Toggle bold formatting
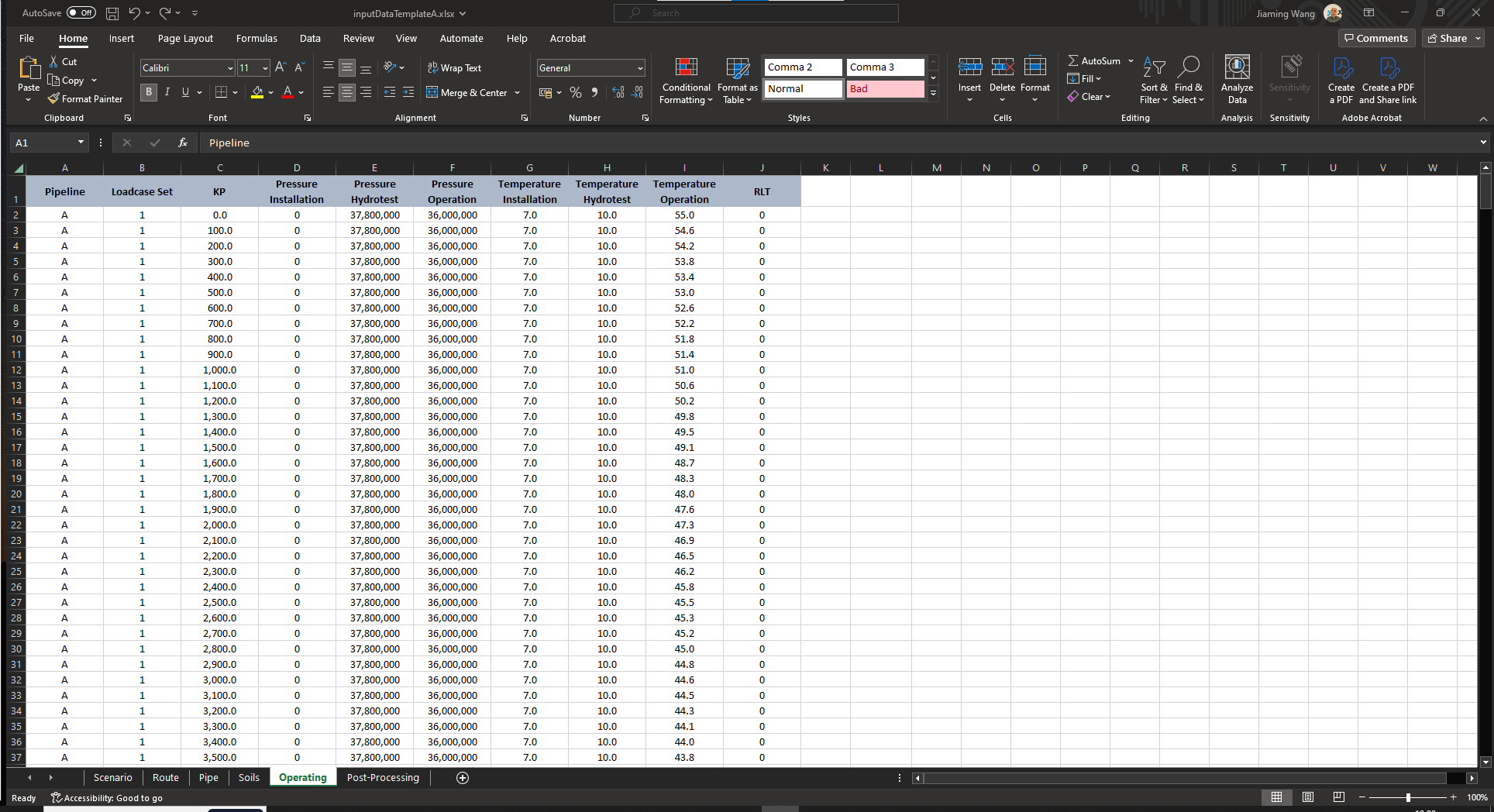This screenshot has height=812, width=1494. (x=148, y=92)
